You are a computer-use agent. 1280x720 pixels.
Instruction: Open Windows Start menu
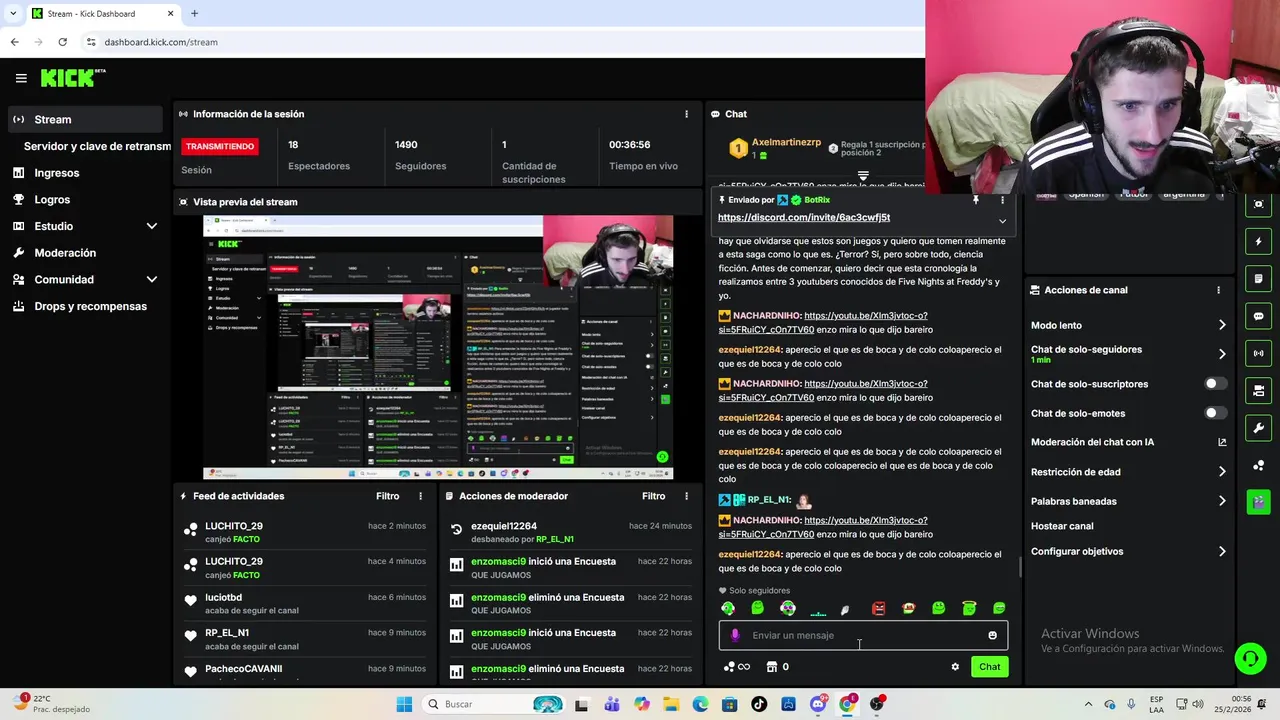tap(404, 704)
